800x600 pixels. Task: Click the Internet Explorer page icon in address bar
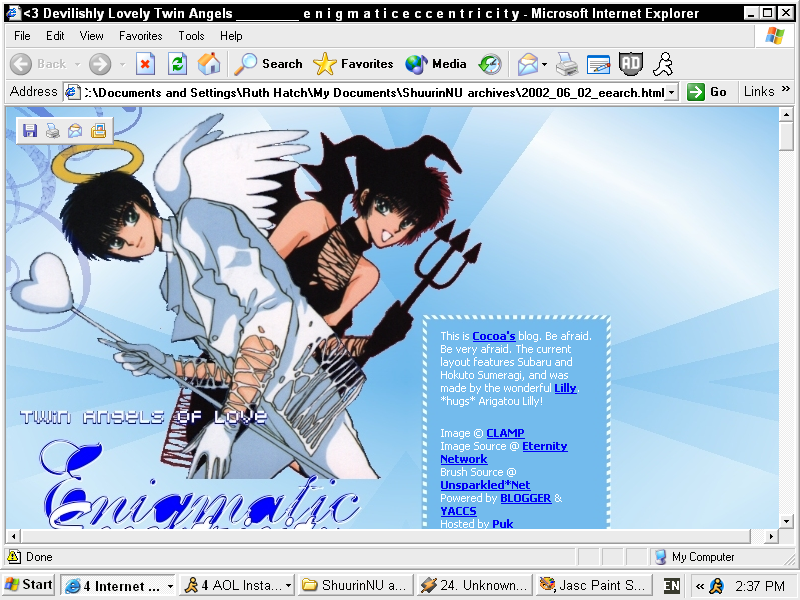[x=72, y=92]
